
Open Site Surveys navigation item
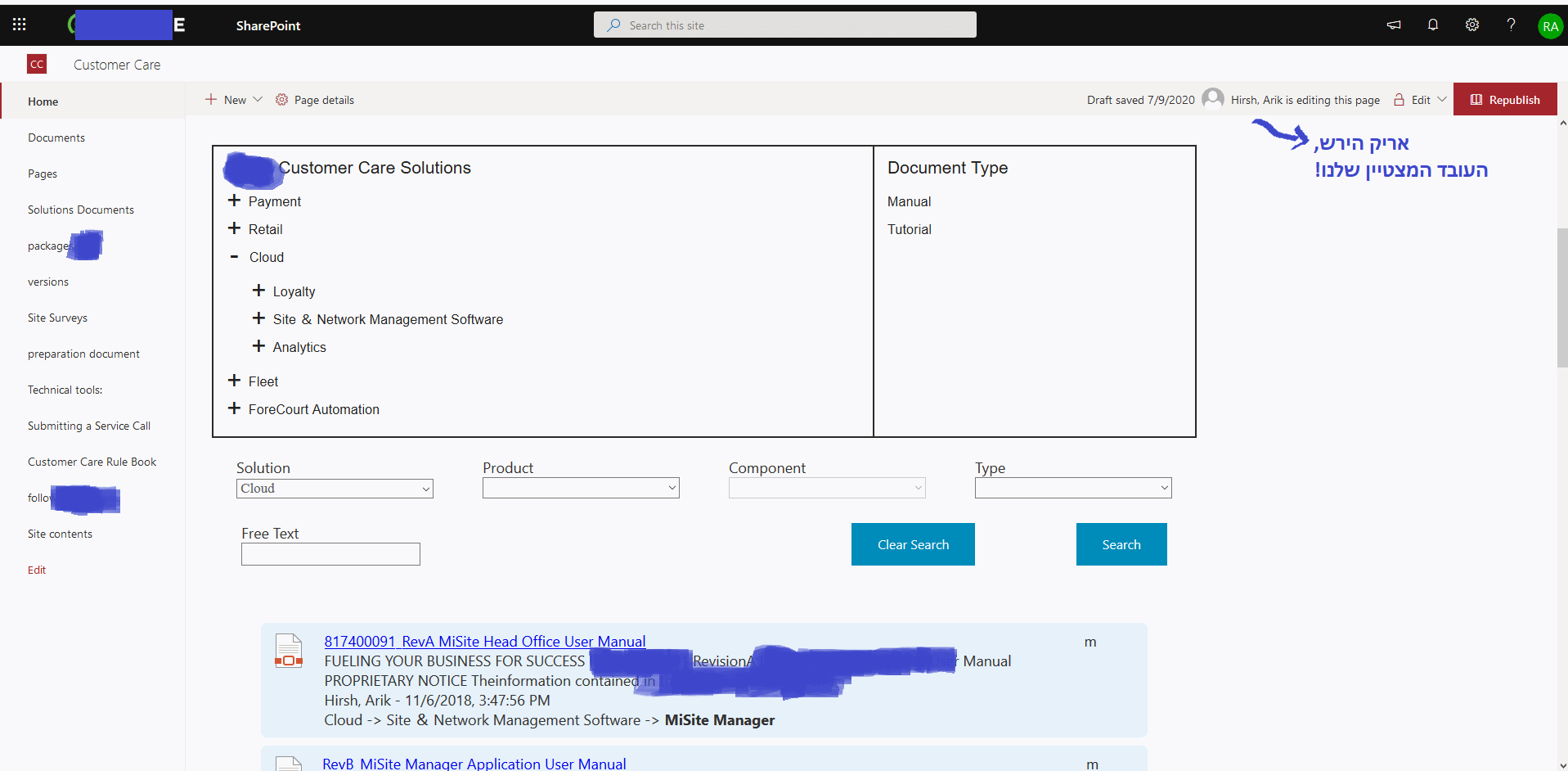pos(57,318)
